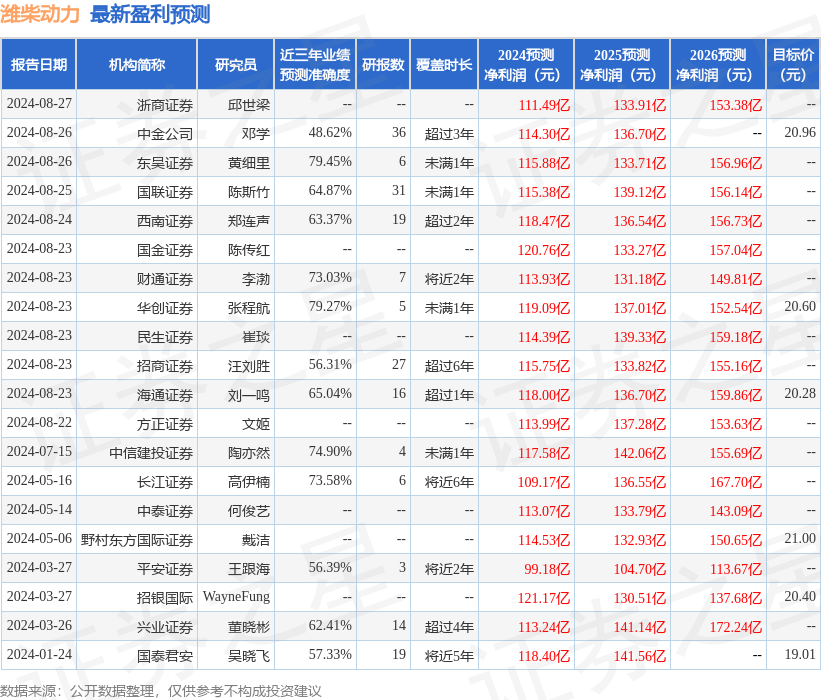This screenshot has height=700, width=821.
Task: Click 2026 profit value 167.70亿
Action: click(x=736, y=482)
